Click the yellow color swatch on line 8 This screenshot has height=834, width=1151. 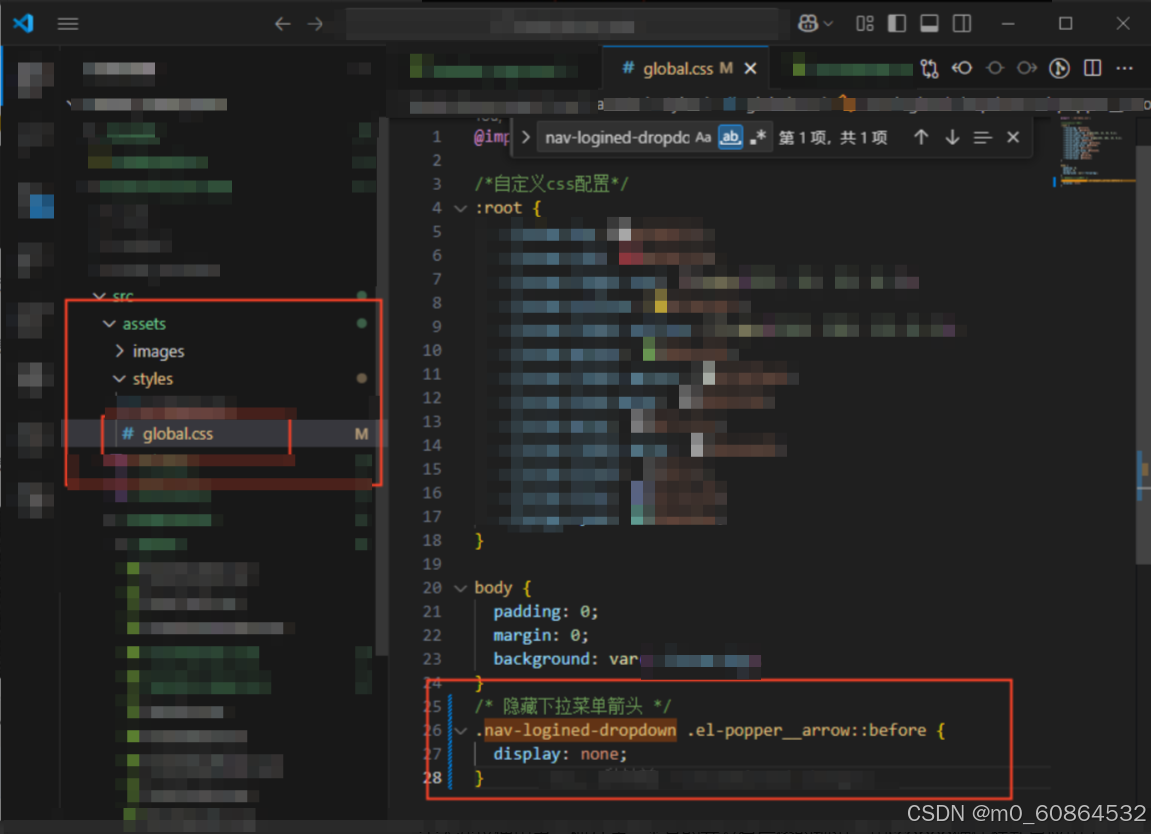point(661,303)
